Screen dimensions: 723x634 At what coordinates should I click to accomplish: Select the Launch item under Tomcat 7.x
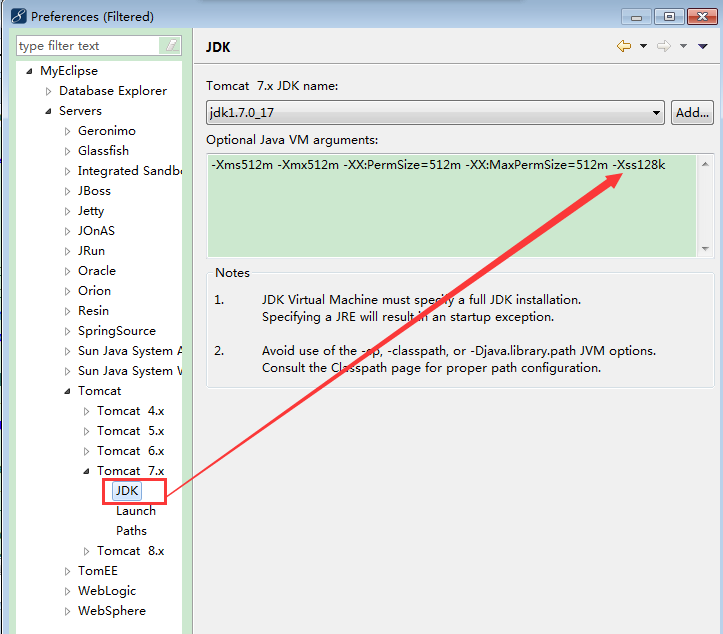pos(136,511)
